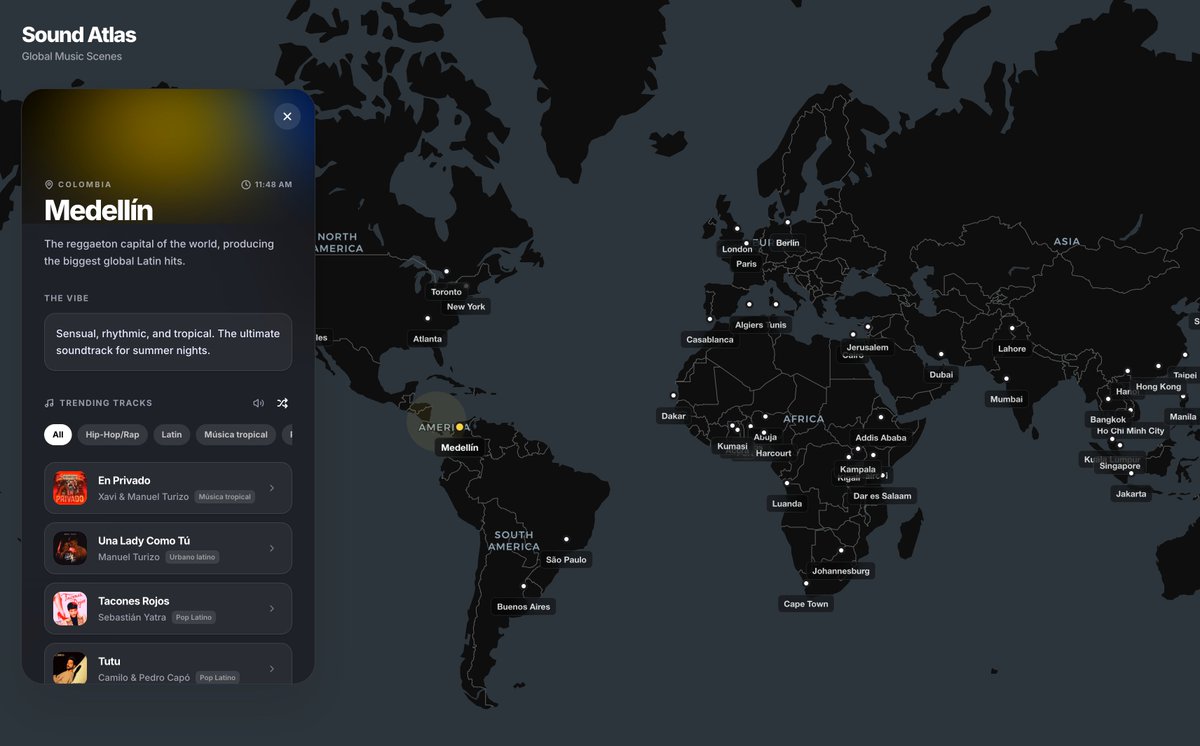Screen dimensions: 1200x746
Task: Select the Berlin map marker dot
Action: (788, 222)
